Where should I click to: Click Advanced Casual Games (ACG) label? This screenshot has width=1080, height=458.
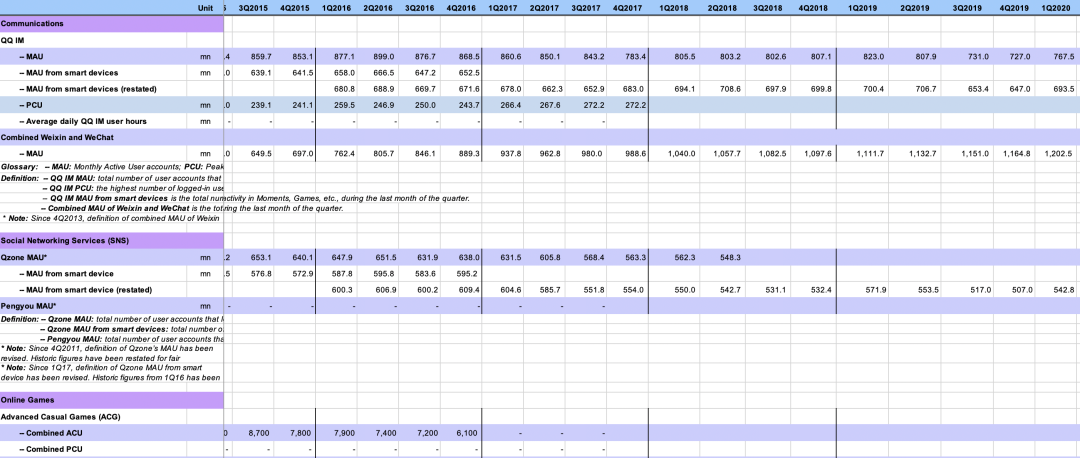pos(61,417)
